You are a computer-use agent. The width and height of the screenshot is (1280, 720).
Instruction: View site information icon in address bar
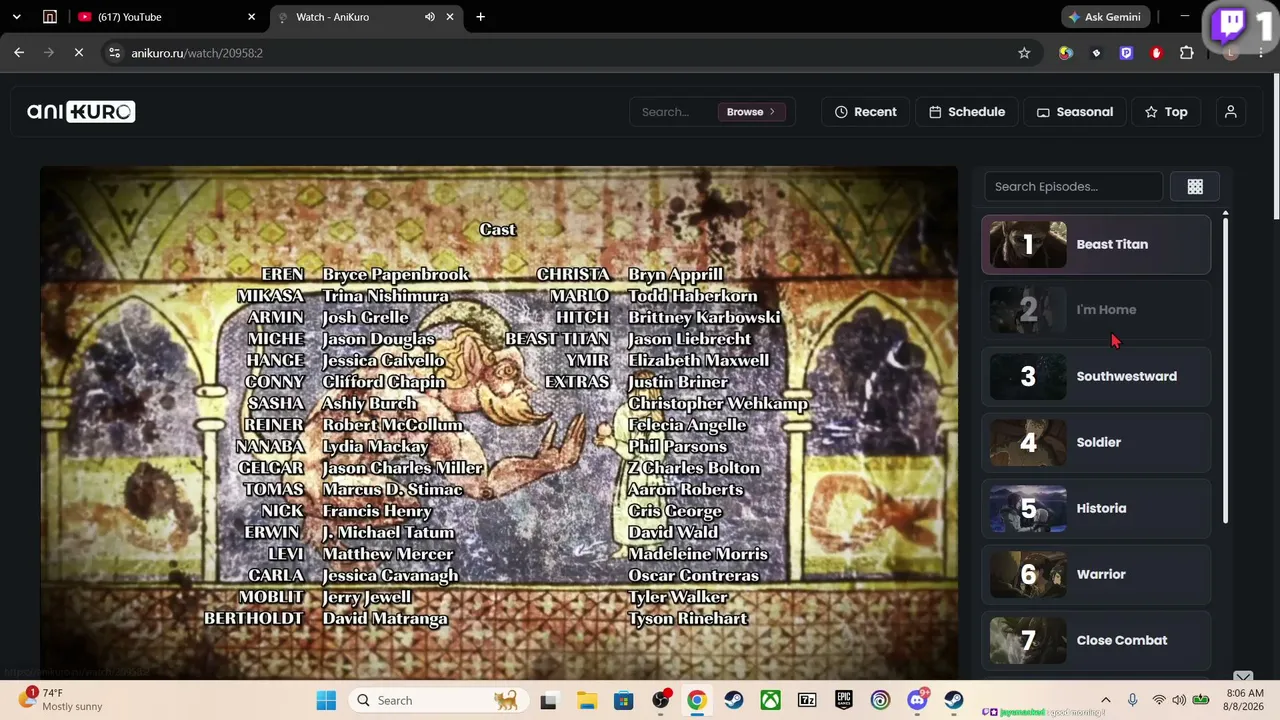115,53
